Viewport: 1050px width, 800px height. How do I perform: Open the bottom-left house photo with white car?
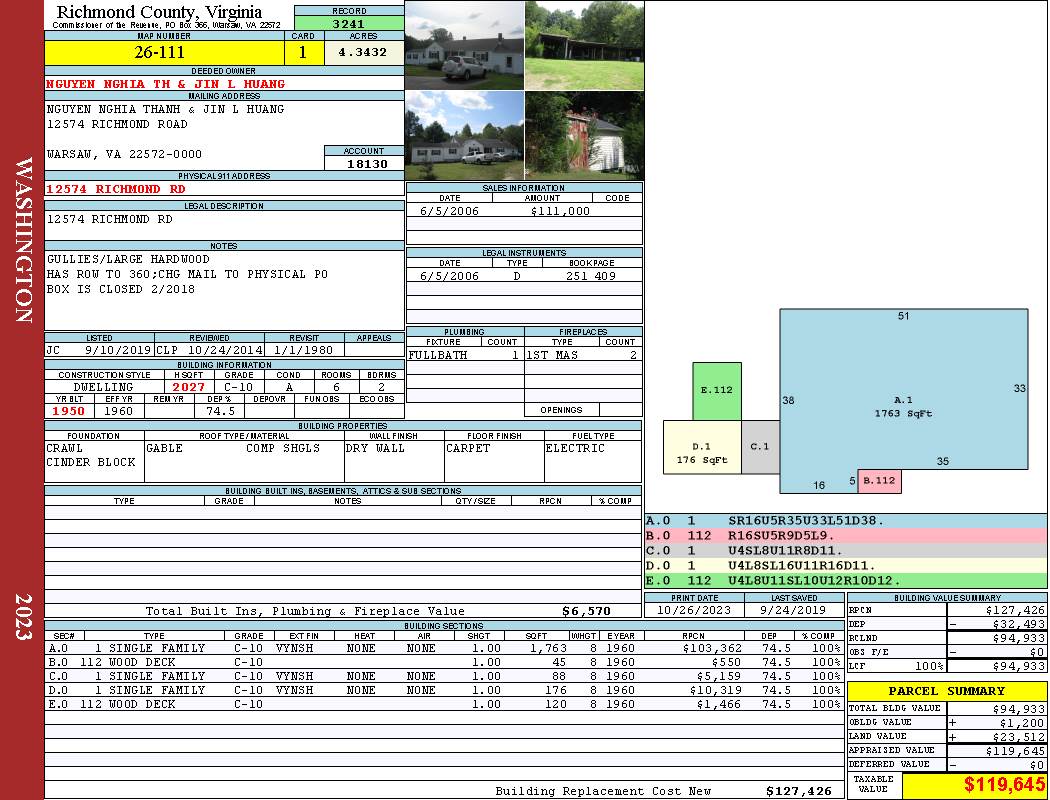(464, 136)
